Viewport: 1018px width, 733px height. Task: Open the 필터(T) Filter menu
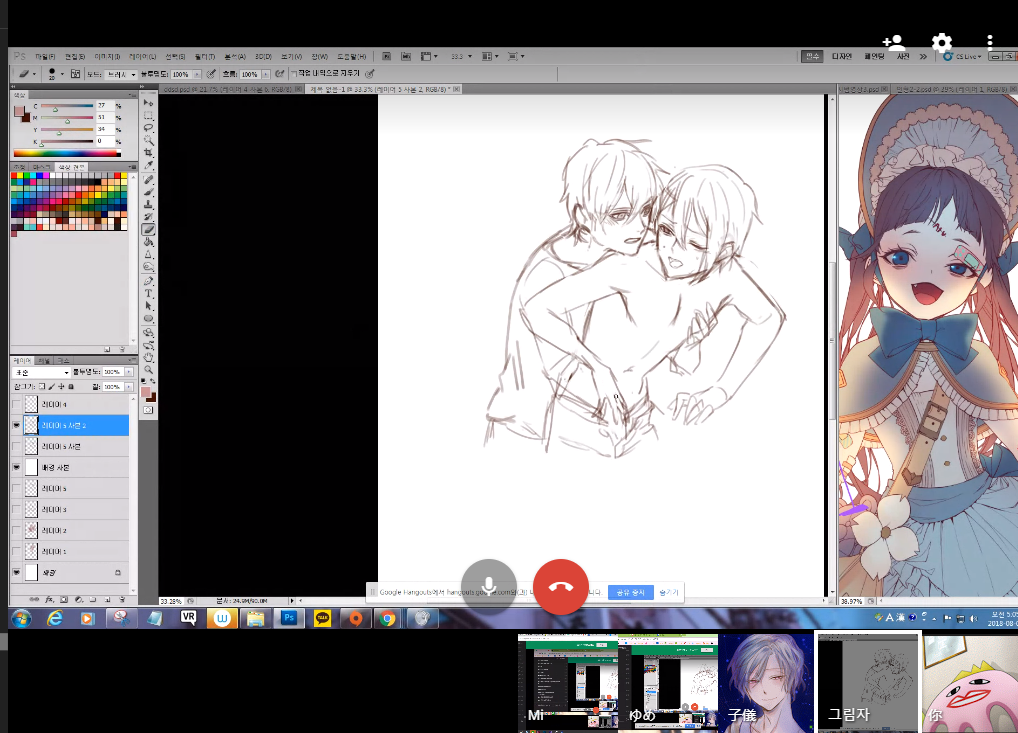tap(205, 56)
